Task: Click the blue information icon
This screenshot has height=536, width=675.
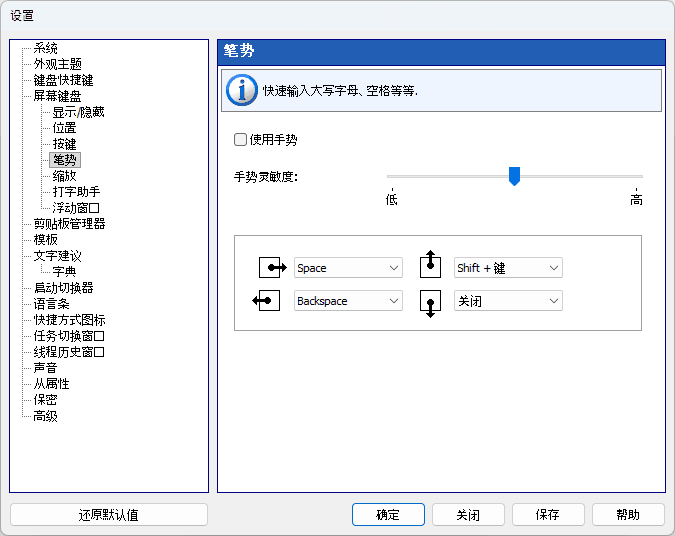Action: click(x=242, y=90)
